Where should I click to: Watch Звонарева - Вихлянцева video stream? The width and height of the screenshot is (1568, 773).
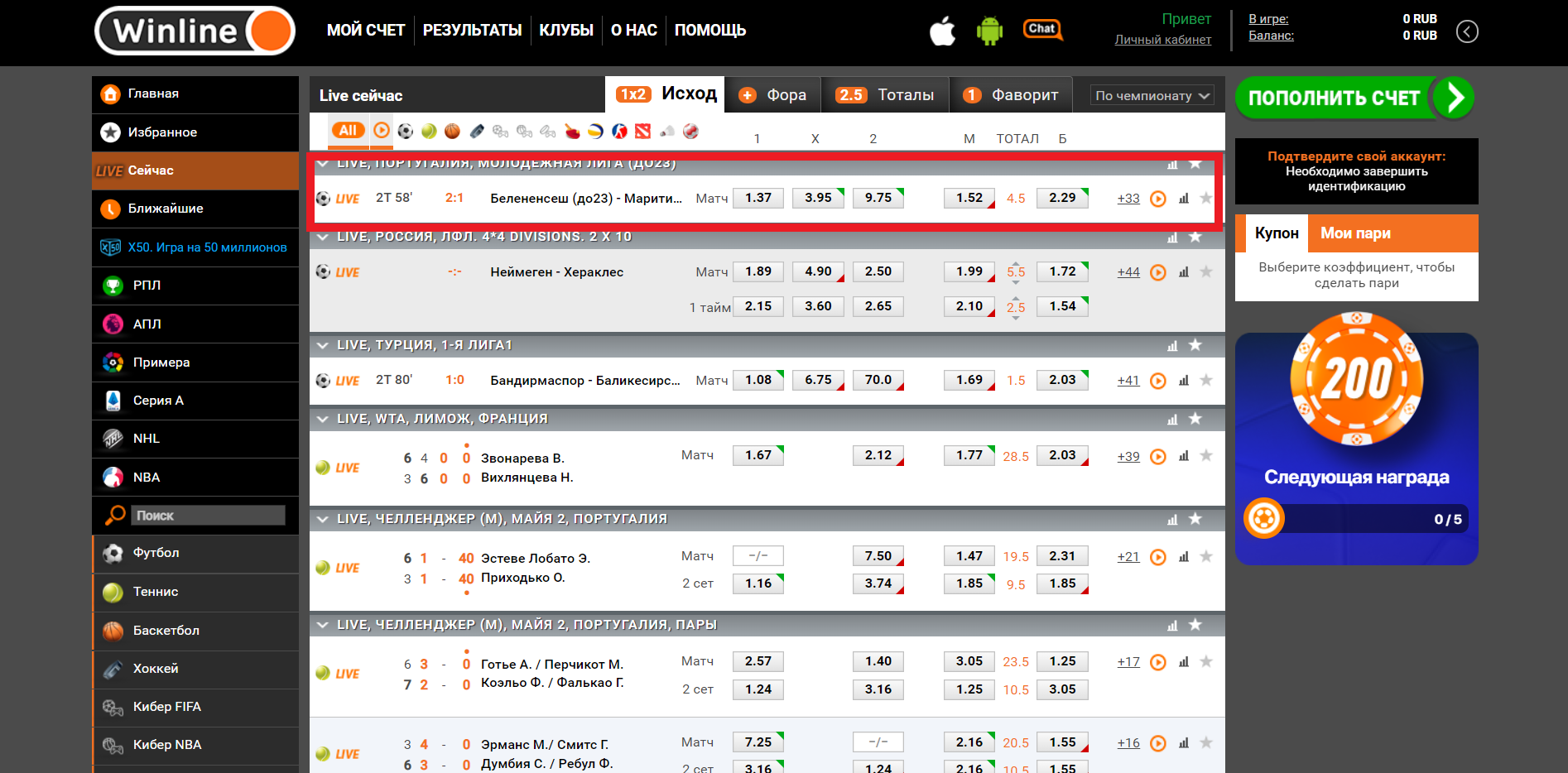point(1158,457)
